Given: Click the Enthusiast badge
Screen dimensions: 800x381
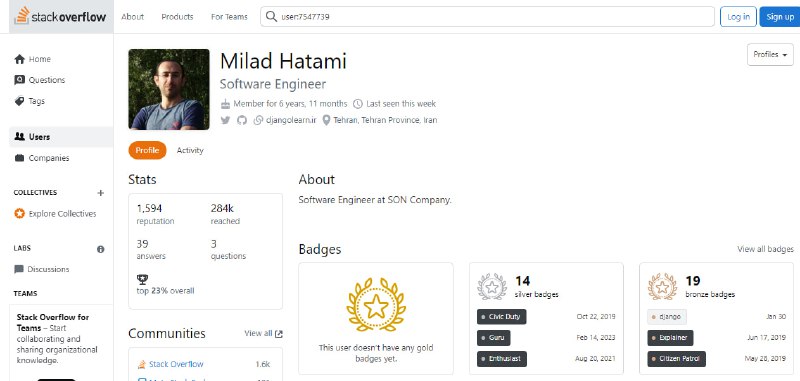Looking at the screenshot, I should 502,359.
